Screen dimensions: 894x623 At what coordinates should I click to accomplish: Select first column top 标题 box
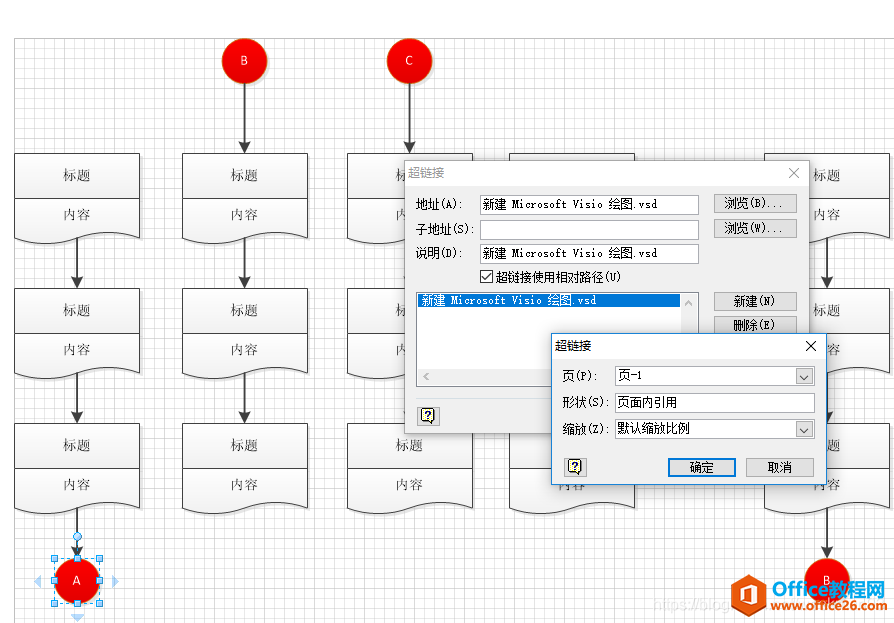[77, 176]
